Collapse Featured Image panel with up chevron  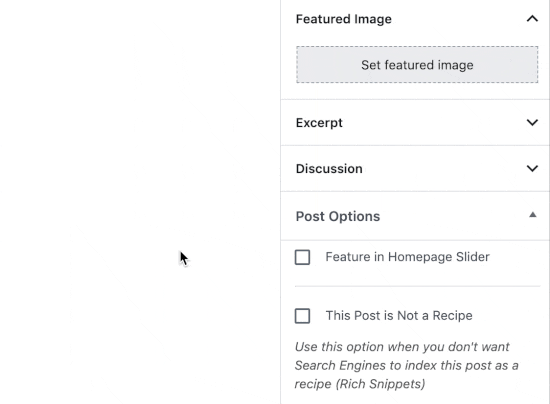(532, 19)
